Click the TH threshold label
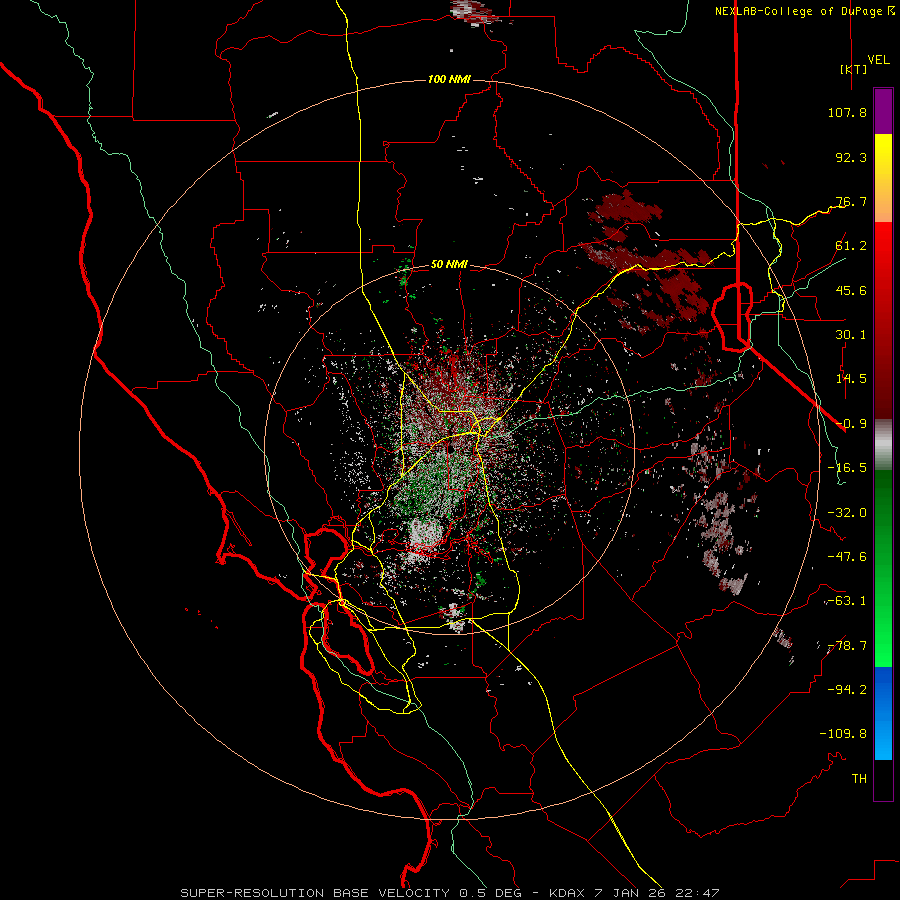The height and width of the screenshot is (900, 900). (x=859, y=779)
